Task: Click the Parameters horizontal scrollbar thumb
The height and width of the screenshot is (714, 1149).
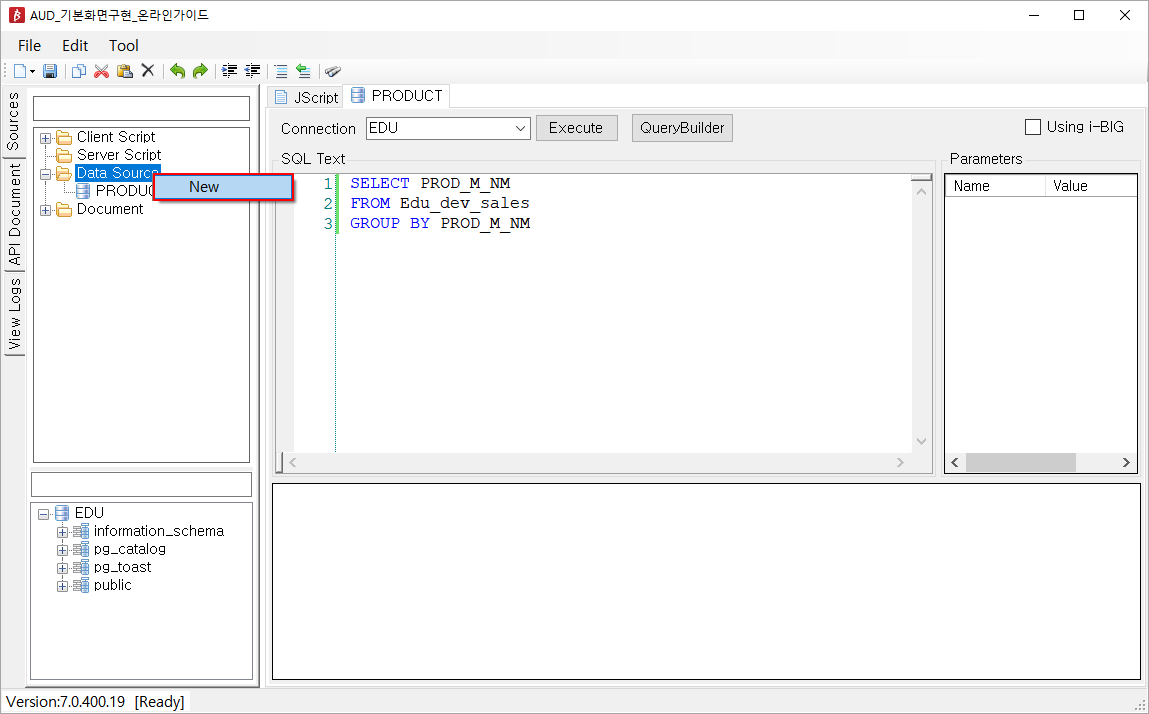Action: click(x=1020, y=463)
